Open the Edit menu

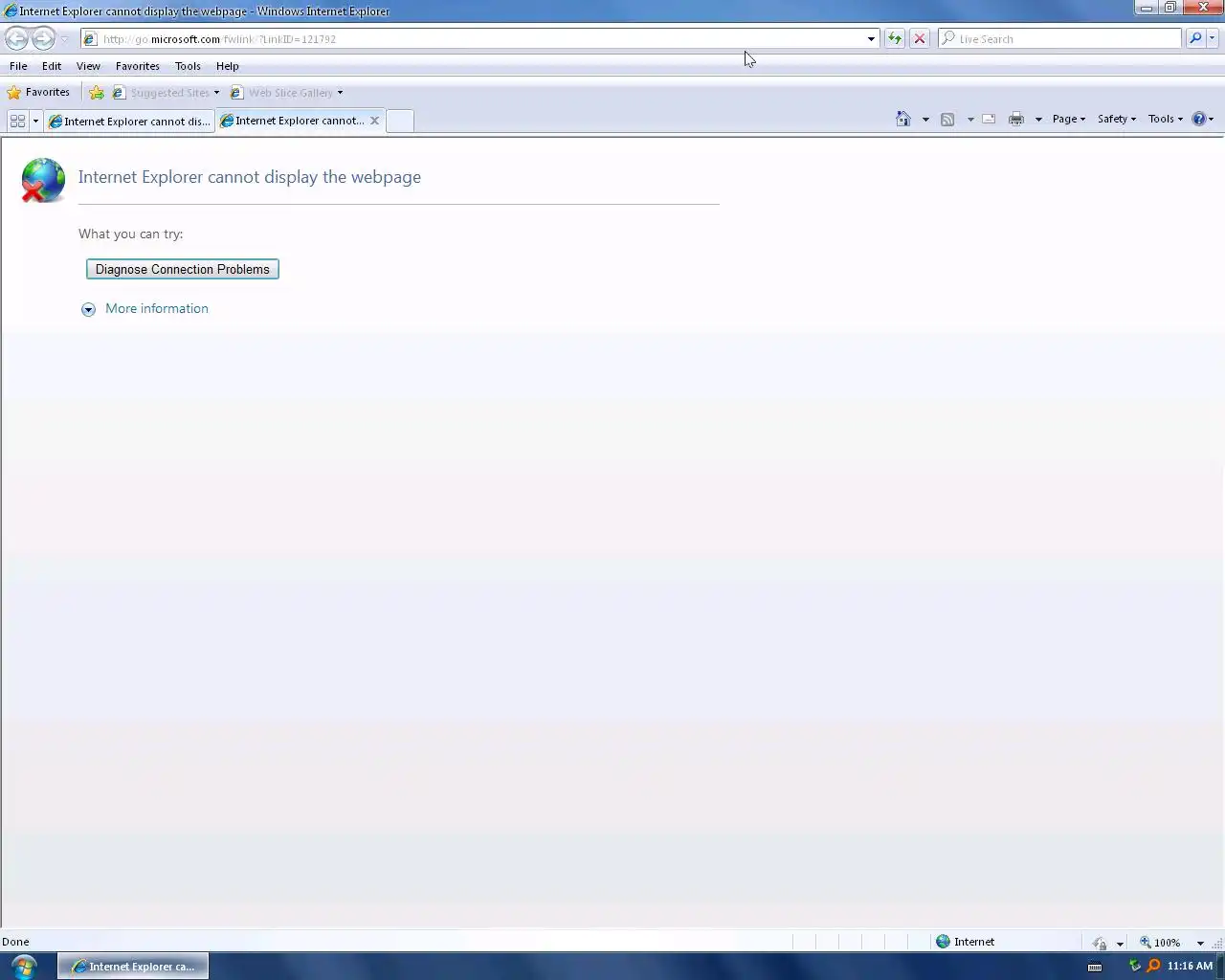[x=52, y=66]
